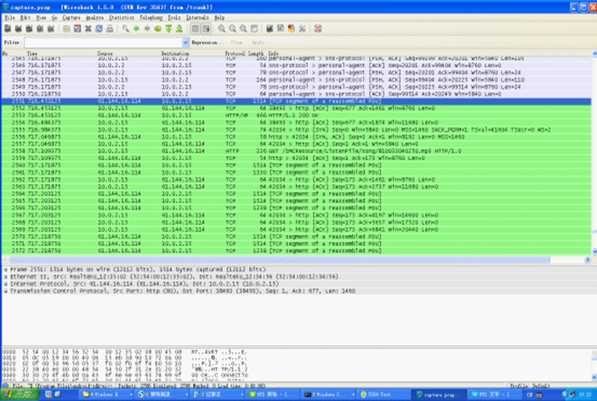The width and height of the screenshot is (597, 401).
Task: Click into the display filter field
Action: click(104, 43)
